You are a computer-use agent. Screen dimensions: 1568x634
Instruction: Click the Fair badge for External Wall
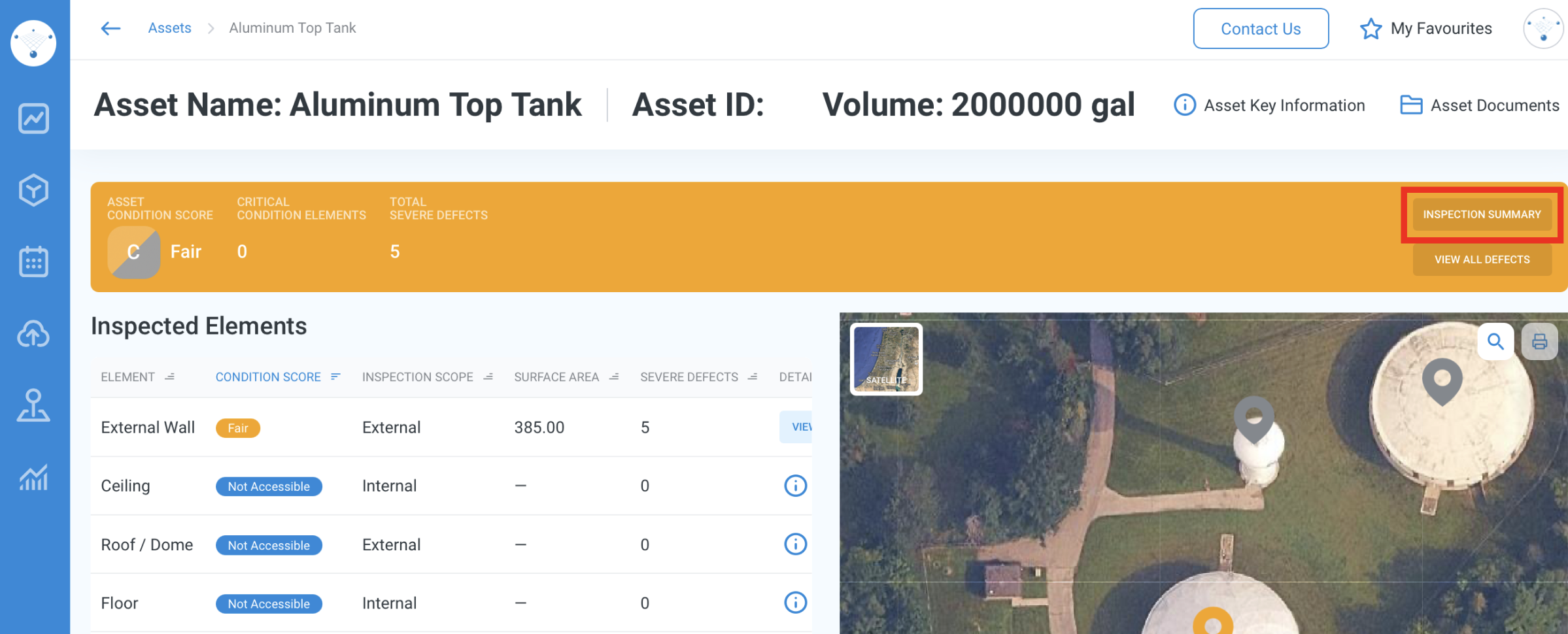click(x=238, y=428)
